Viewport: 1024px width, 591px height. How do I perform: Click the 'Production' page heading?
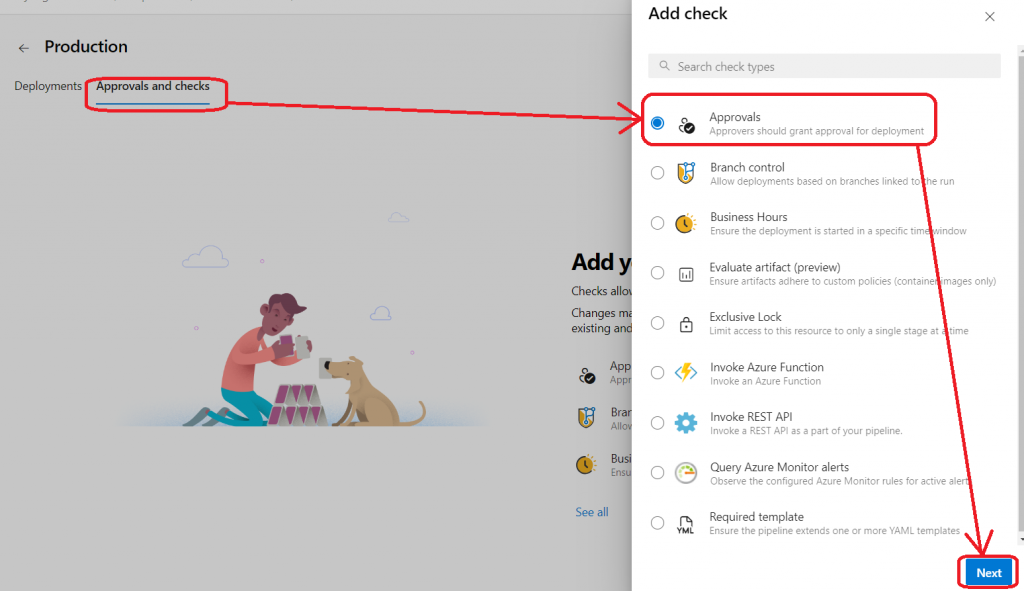(x=86, y=47)
